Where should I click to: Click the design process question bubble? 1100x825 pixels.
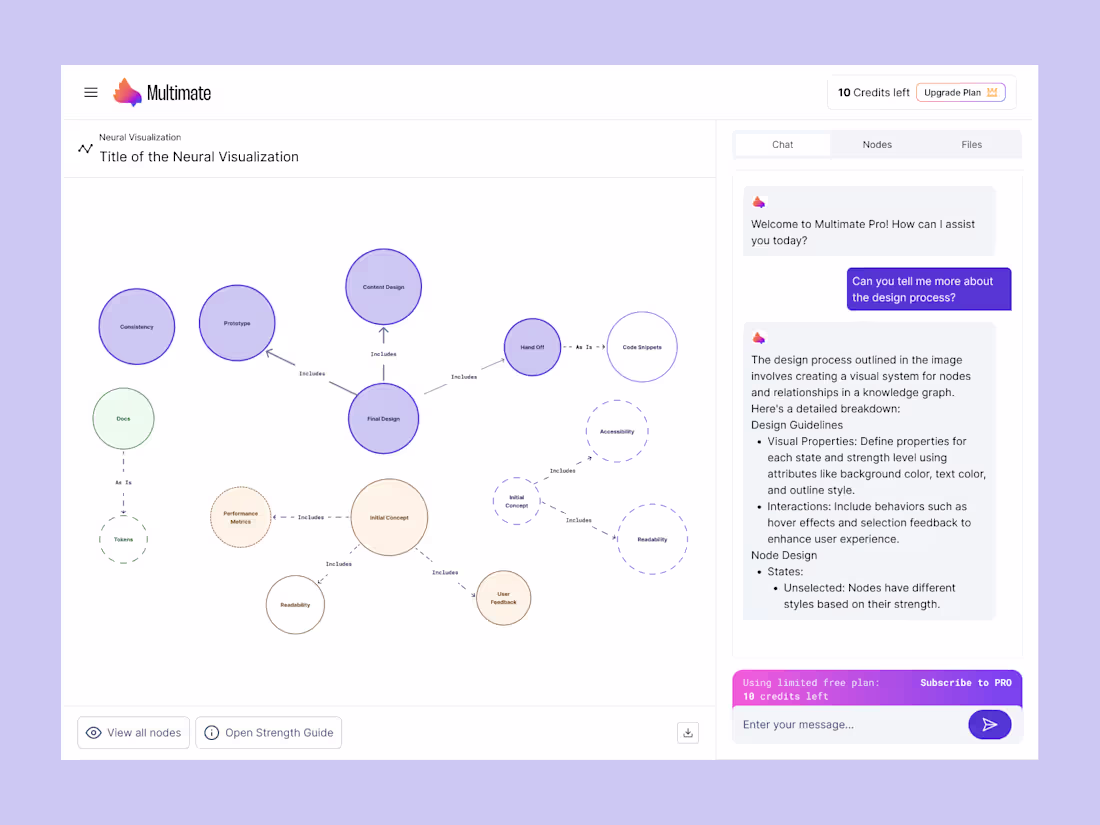click(x=928, y=289)
